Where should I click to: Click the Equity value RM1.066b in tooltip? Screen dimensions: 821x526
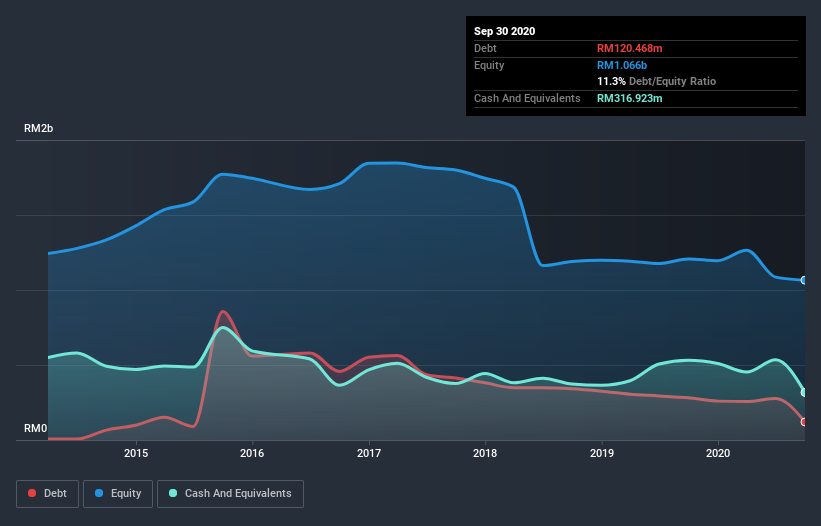622,65
